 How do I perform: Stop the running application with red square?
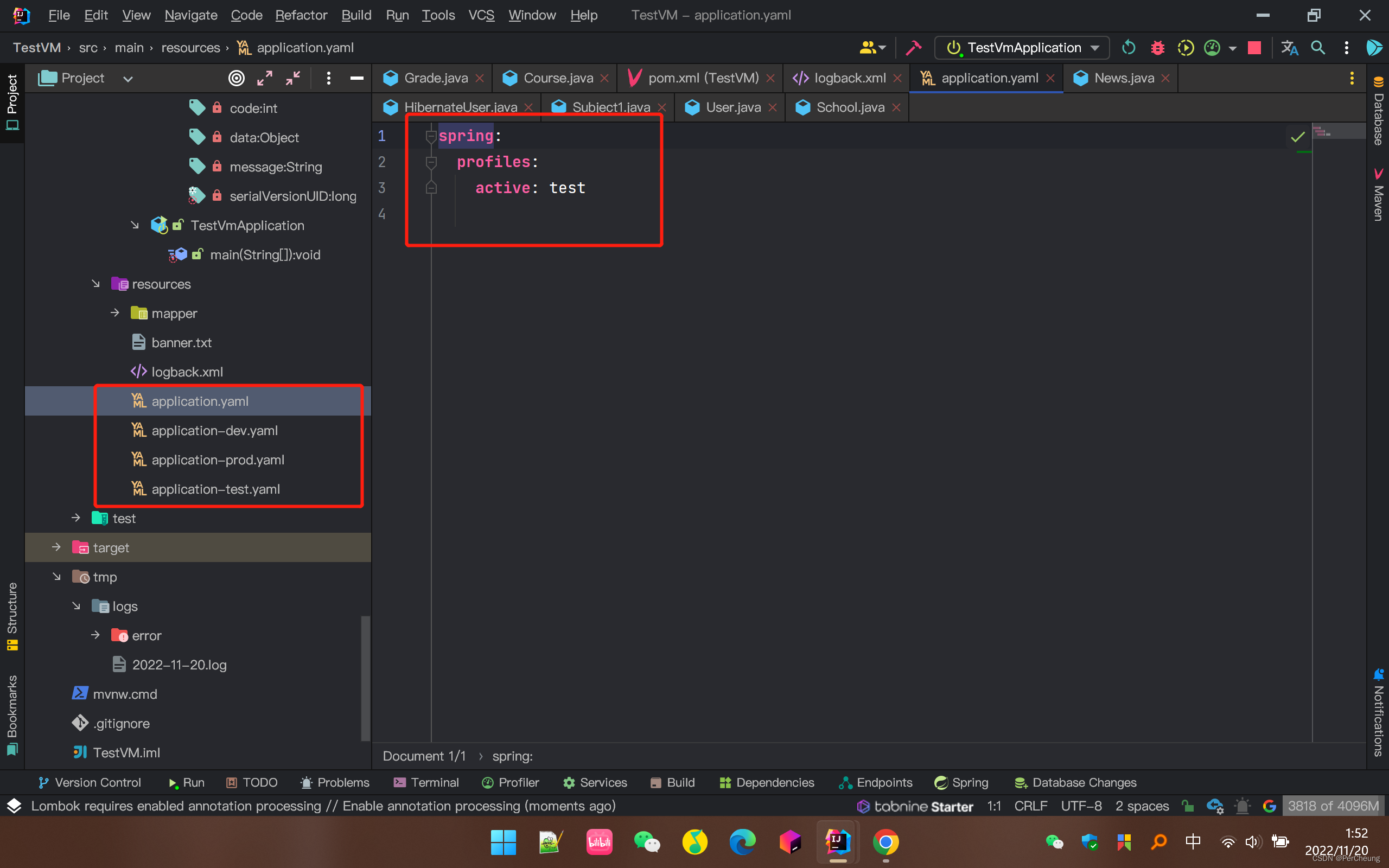[x=1254, y=48]
